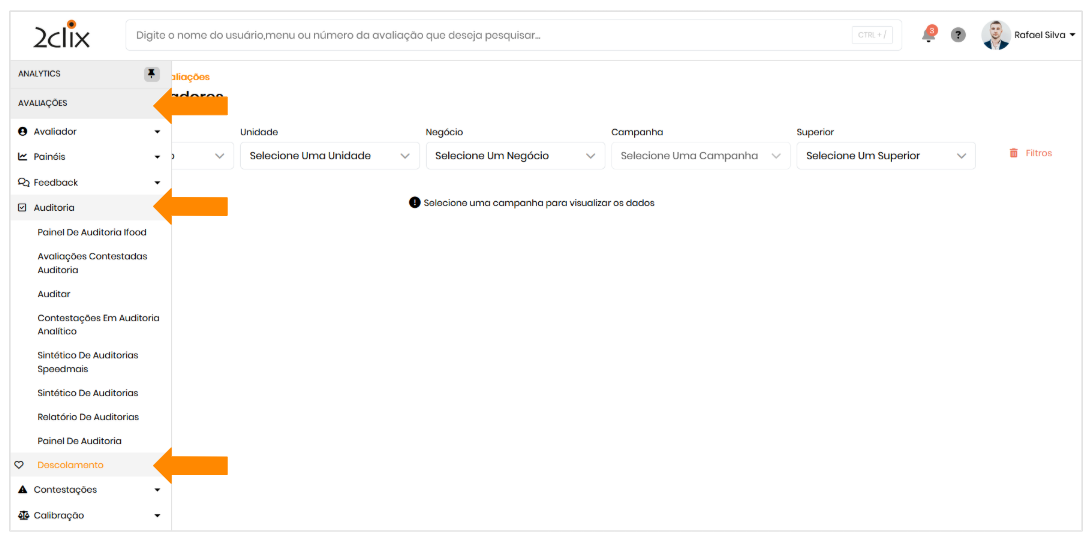
Task: Open the Selecione Um Superior dropdown
Action: point(885,156)
